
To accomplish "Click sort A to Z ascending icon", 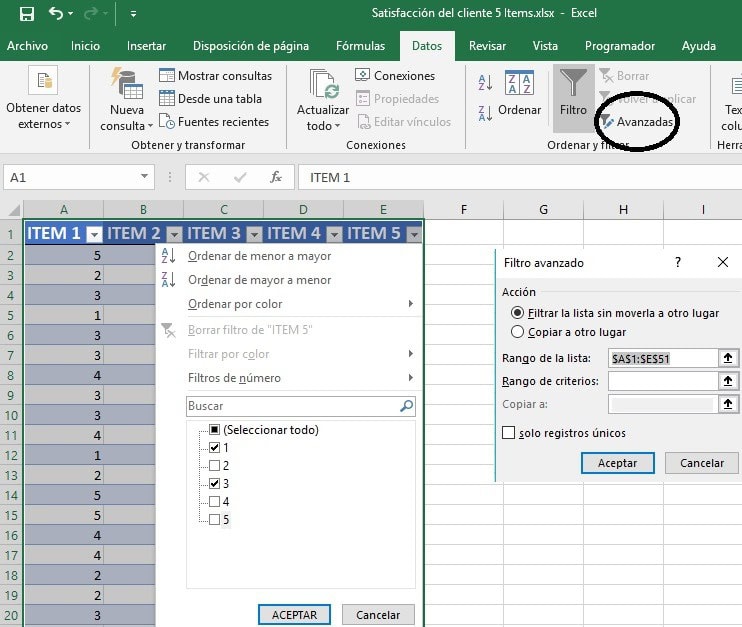I will (485, 84).
